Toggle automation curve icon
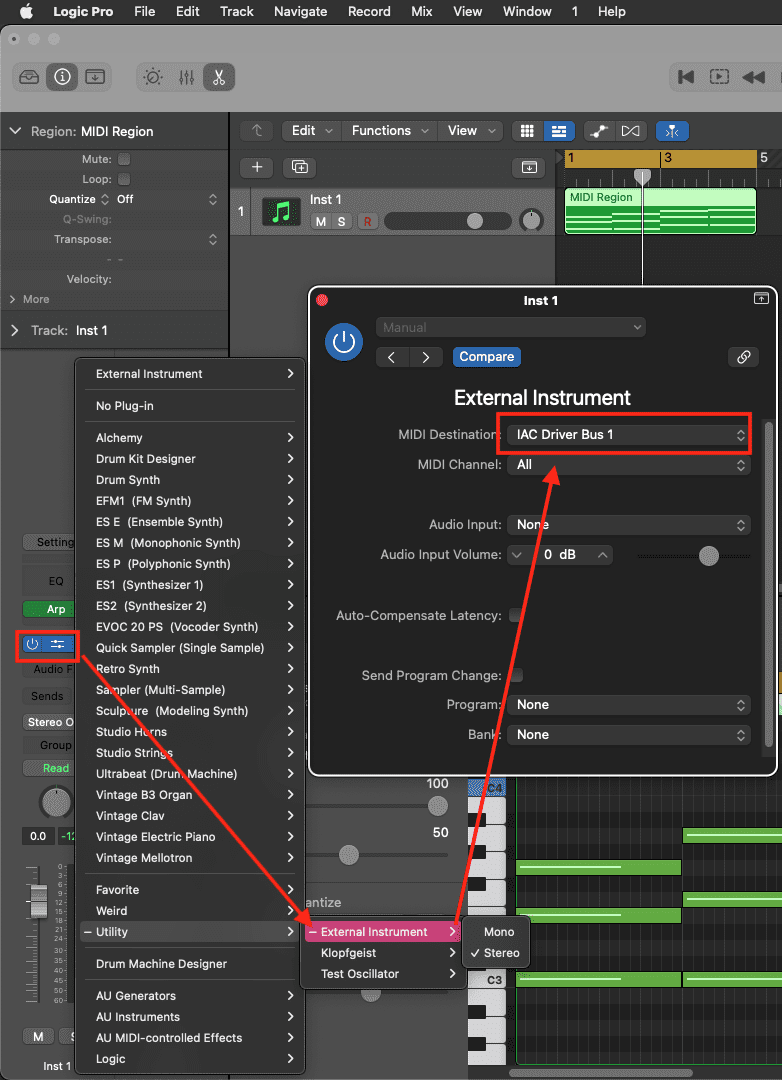 point(599,131)
